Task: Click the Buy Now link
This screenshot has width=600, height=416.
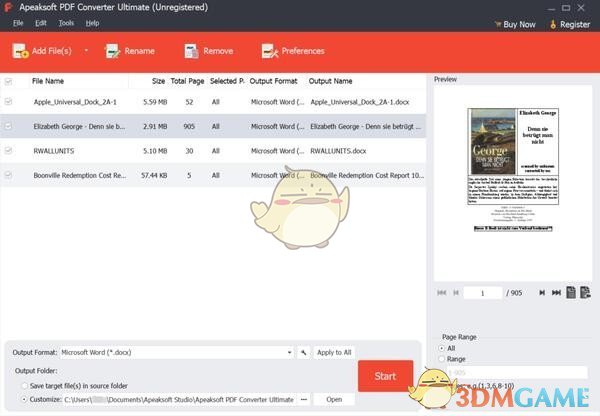Action: click(x=519, y=24)
